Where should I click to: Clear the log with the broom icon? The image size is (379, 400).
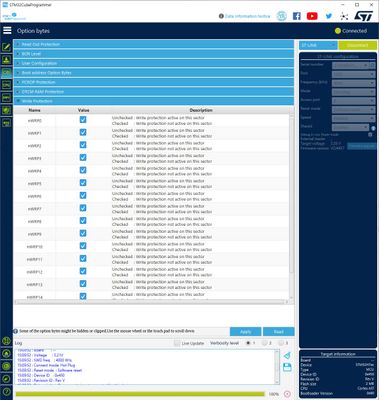pos(287,355)
